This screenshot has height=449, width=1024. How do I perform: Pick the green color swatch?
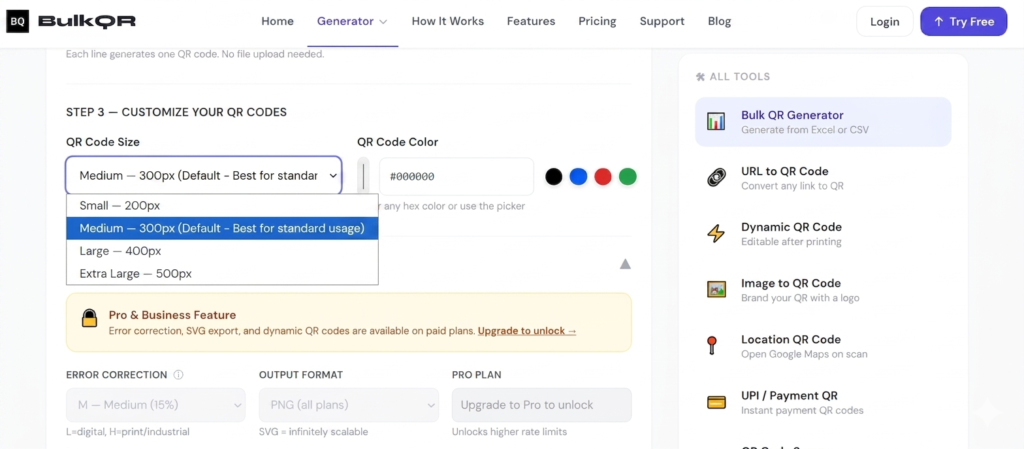click(628, 176)
